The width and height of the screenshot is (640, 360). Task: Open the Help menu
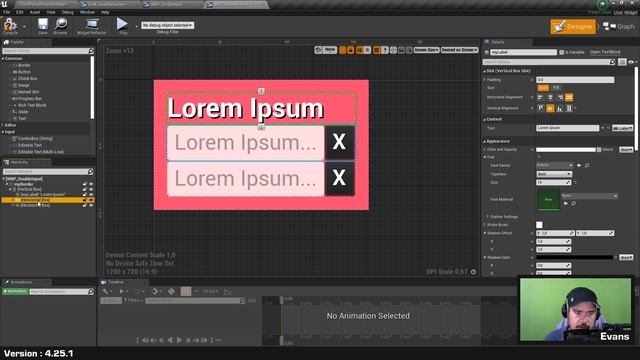(105, 12)
